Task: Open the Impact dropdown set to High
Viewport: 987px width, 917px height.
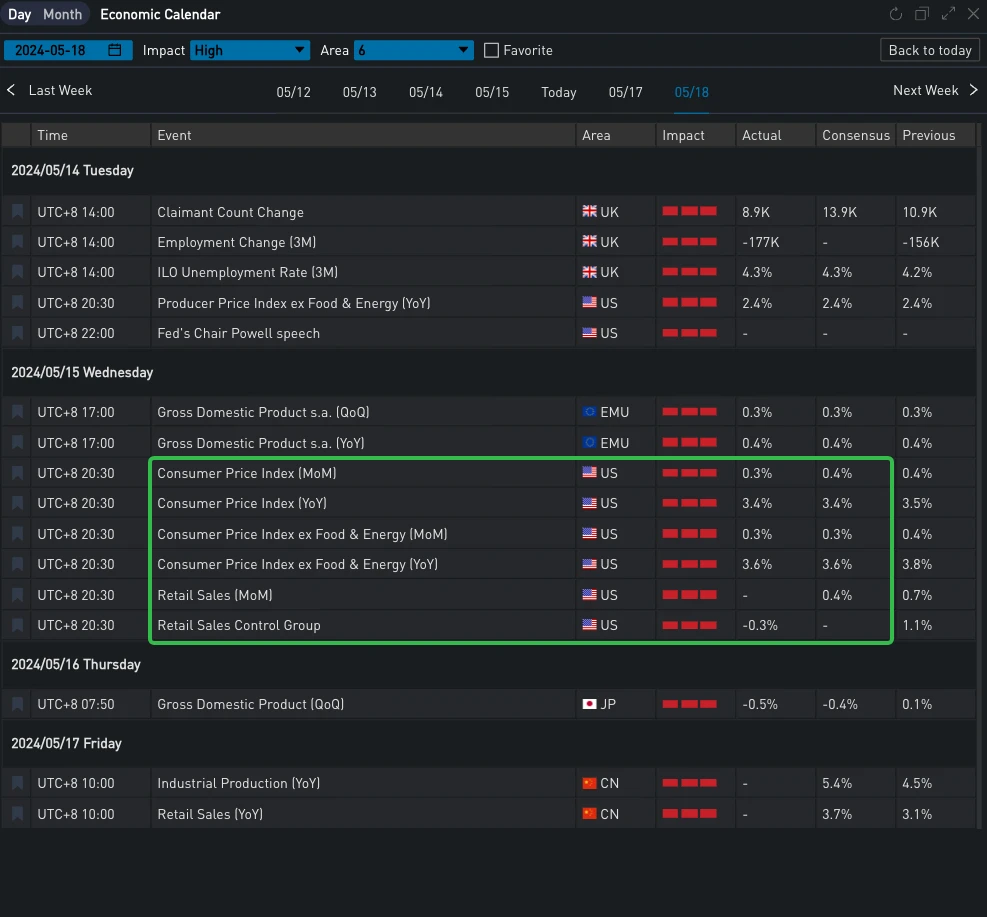Action: (250, 50)
